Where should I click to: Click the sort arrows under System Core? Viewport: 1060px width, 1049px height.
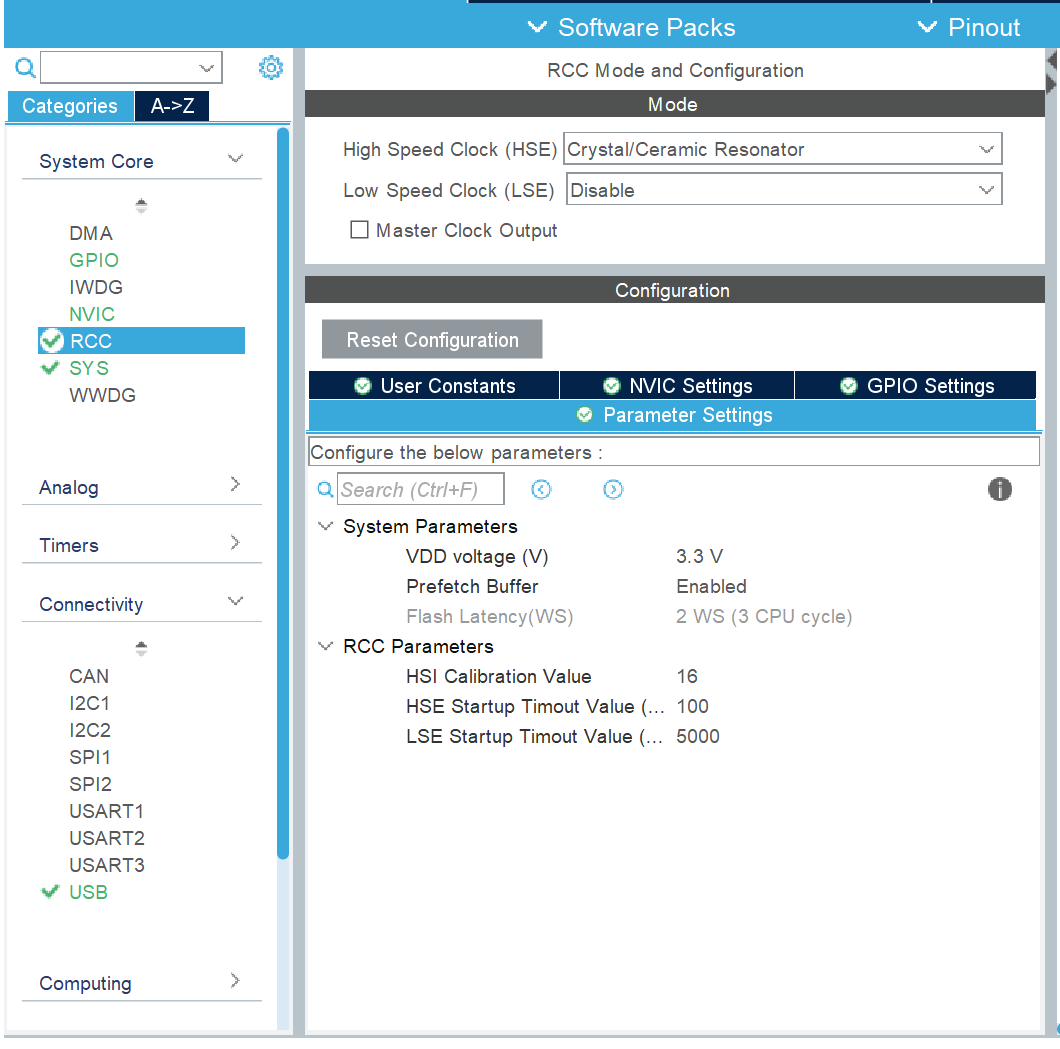(141, 206)
